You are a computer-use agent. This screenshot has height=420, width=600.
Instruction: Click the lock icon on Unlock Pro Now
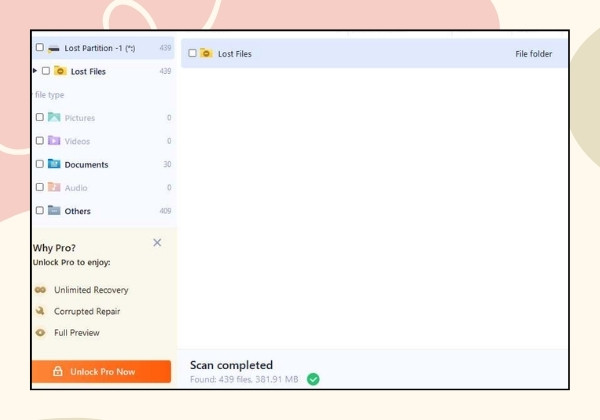[58, 371]
